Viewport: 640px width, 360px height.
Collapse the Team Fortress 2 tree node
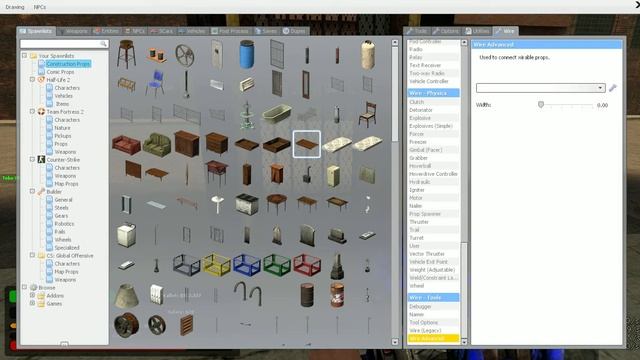point(32,111)
